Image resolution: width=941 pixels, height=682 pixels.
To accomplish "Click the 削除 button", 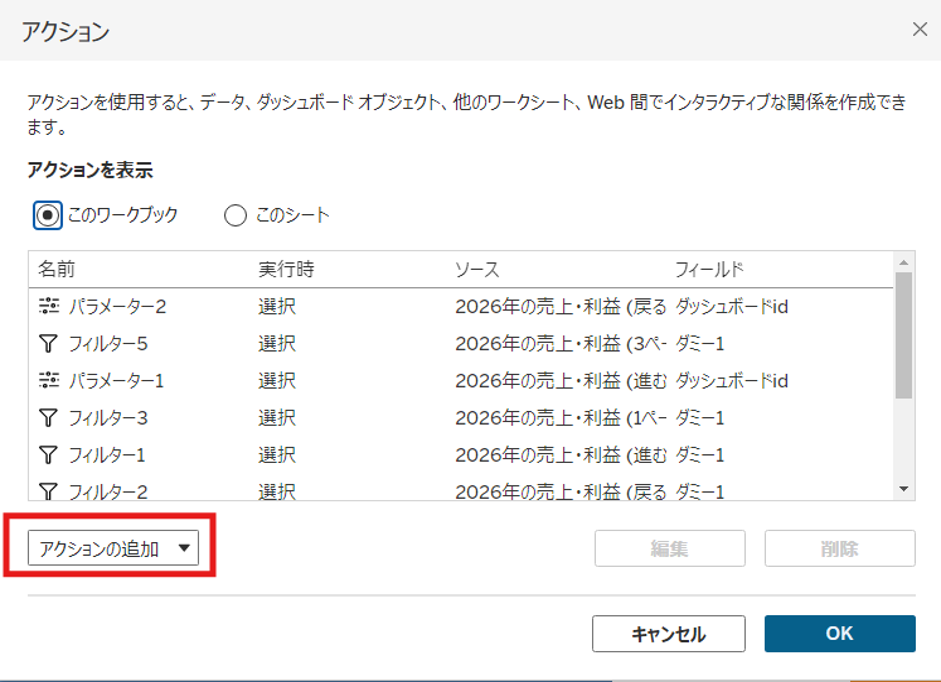I will [840, 548].
